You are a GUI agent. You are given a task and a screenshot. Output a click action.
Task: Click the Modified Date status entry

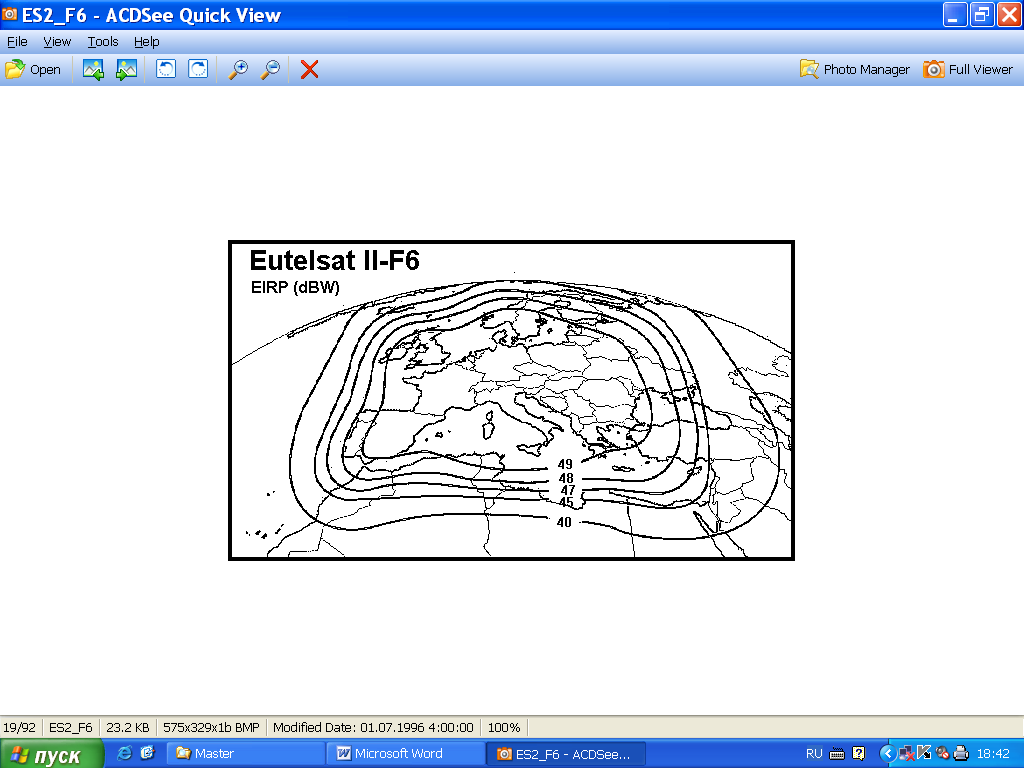(x=373, y=728)
